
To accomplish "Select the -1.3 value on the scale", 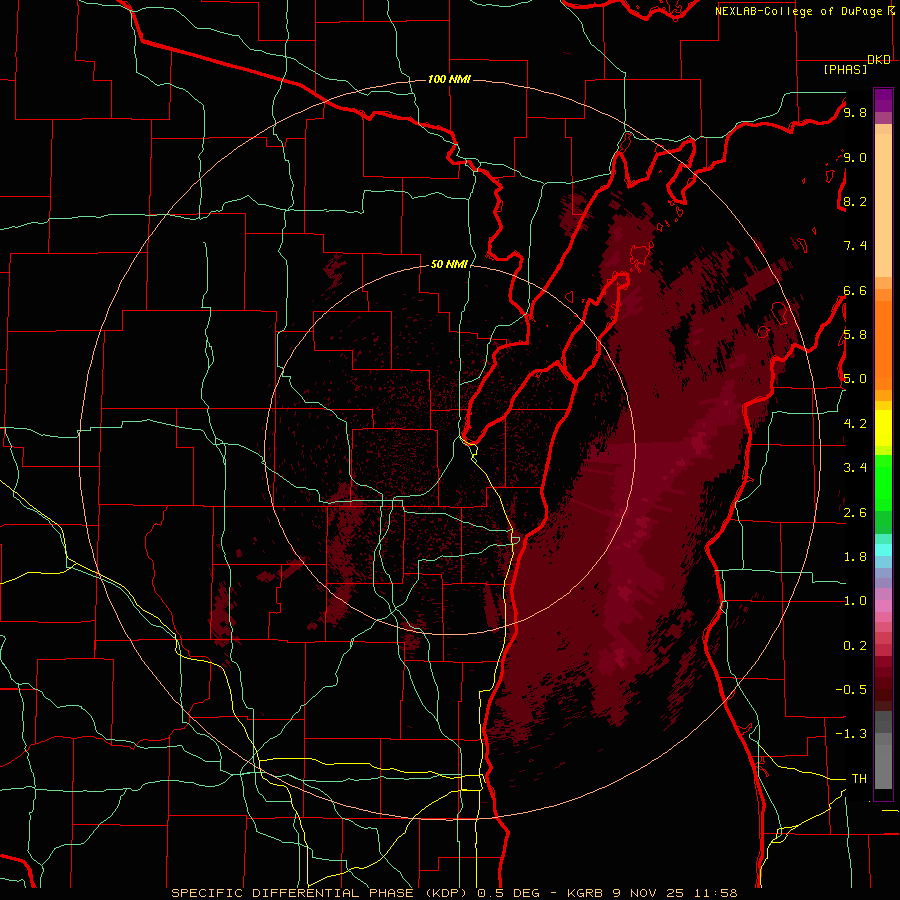I will point(851,734).
